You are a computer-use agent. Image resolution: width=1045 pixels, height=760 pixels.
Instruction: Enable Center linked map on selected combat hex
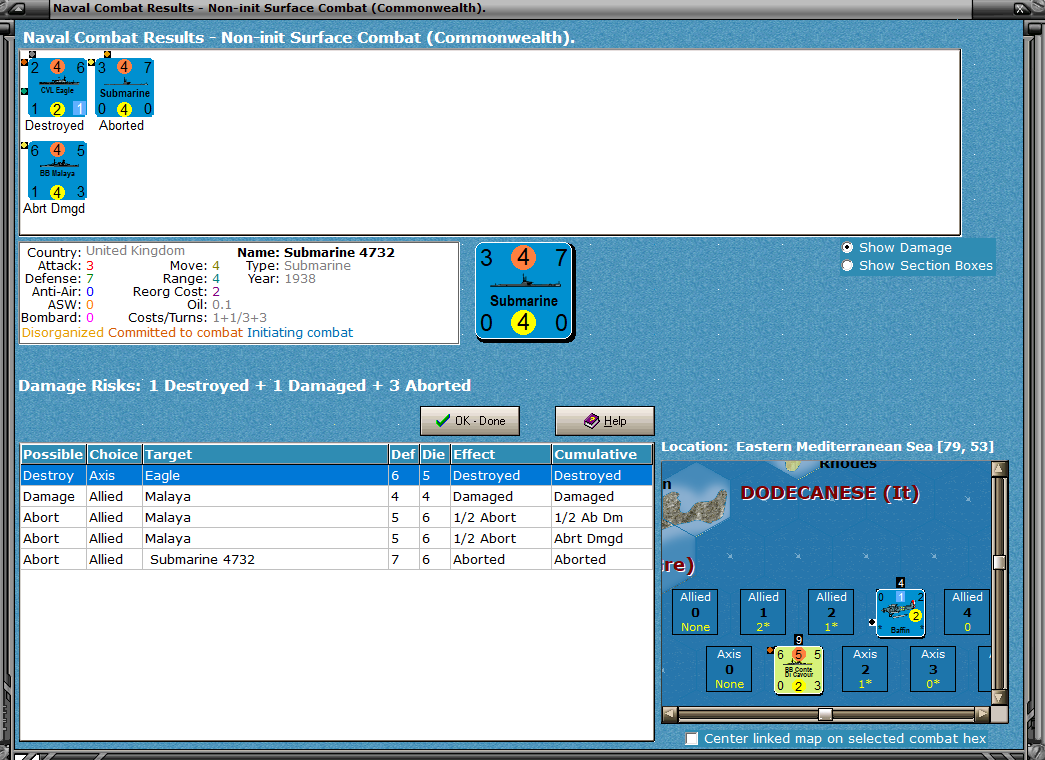(x=692, y=739)
